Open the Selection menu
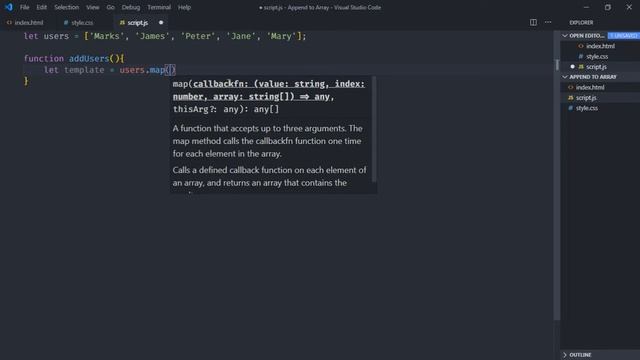Viewport: 640px width, 360px height. [67, 7]
